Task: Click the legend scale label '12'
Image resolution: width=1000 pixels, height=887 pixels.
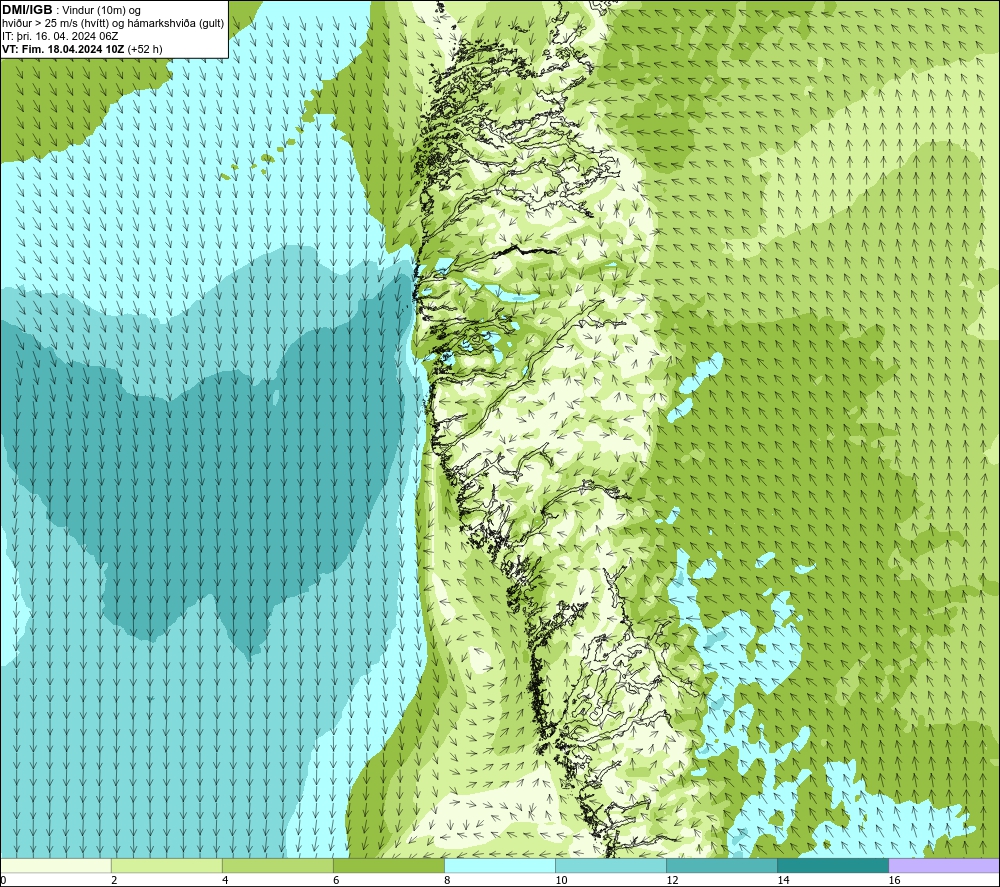Action: [x=672, y=880]
